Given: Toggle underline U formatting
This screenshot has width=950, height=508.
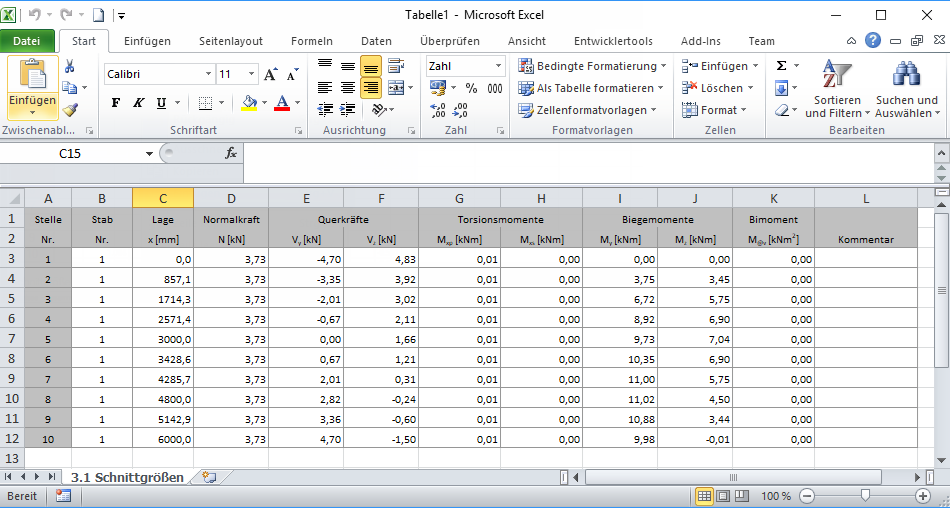Looking at the screenshot, I should 161,103.
